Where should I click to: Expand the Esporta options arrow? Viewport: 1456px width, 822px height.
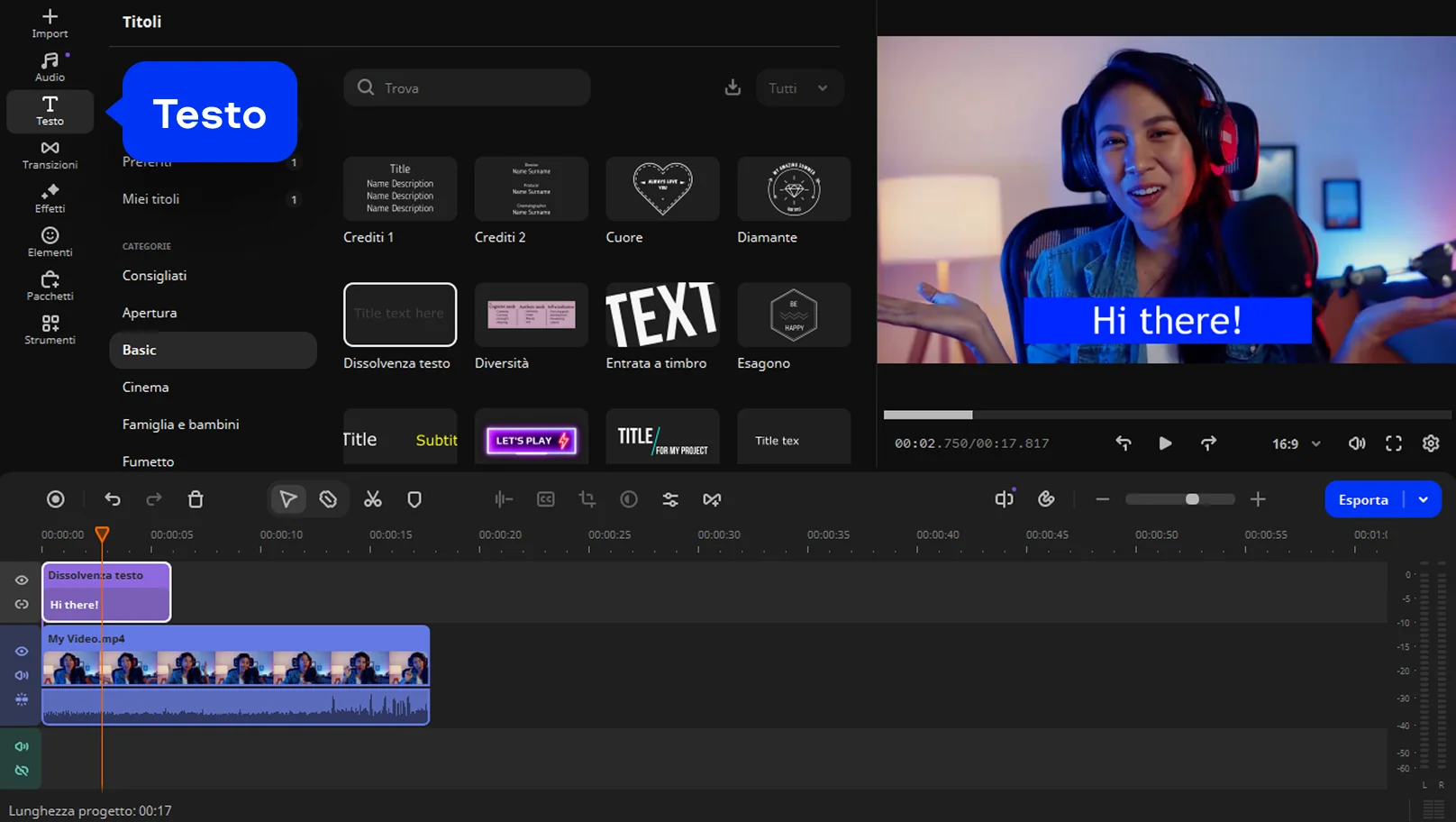tap(1423, 499)
